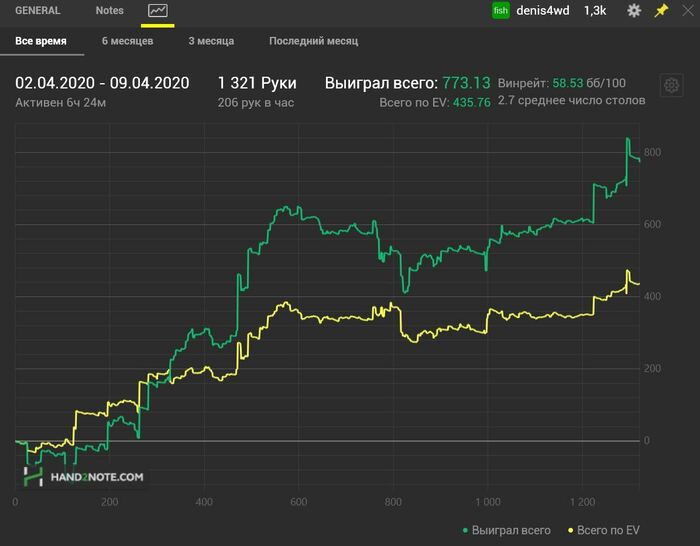
Task: Click the 200 y-axis label
Action: [652, 369]
